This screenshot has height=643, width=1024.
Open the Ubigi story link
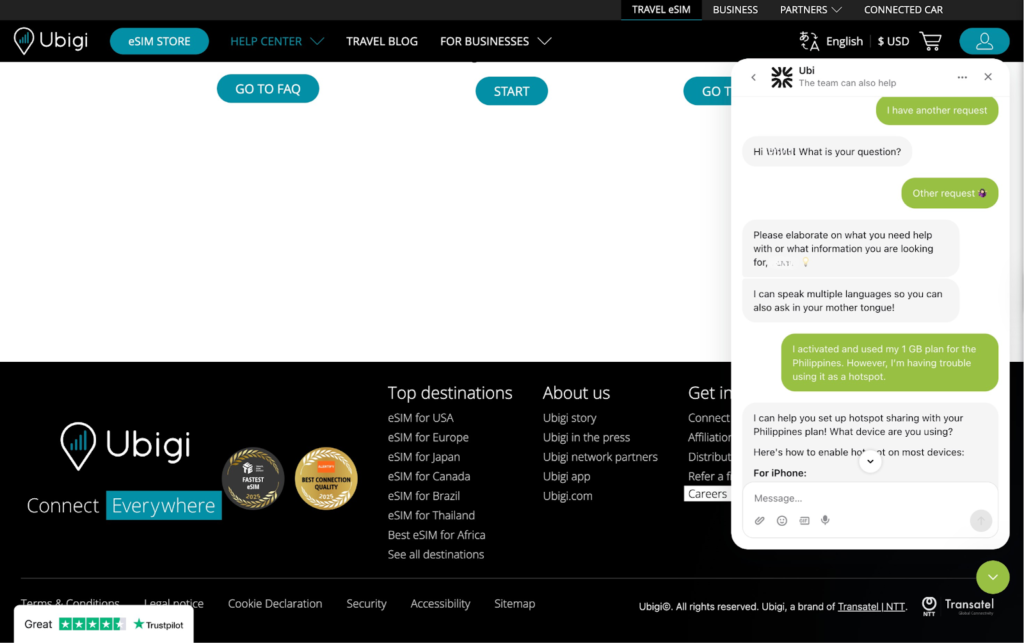[x=569, y=418]
